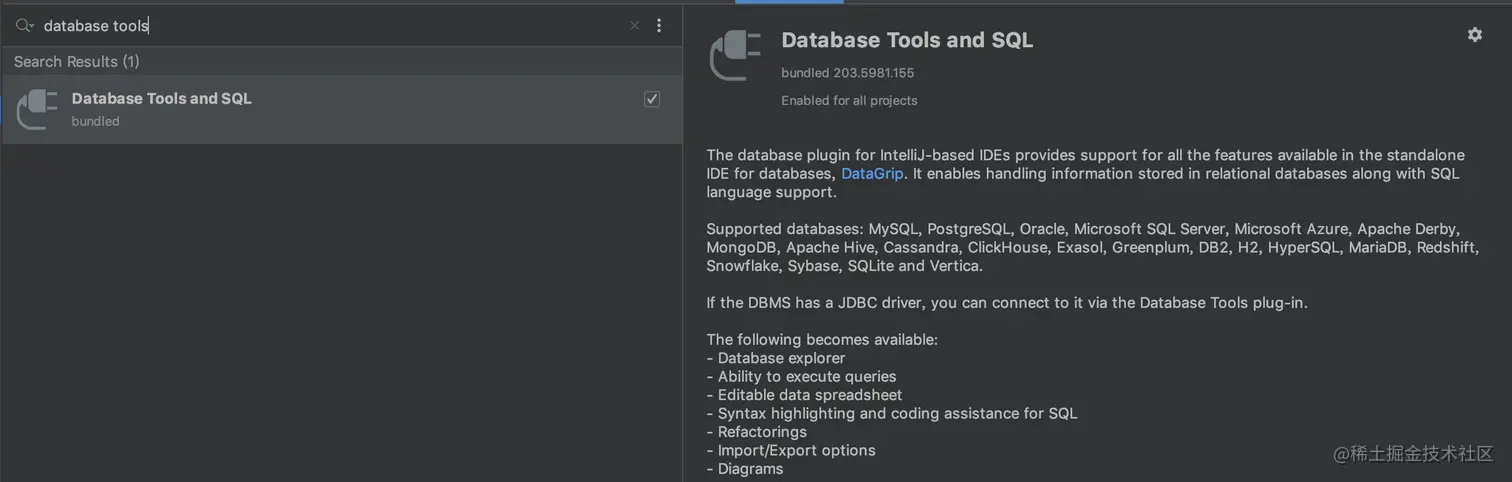Click 'Enabled for all projects' text

pyautogui.click(x=849, y=101)
